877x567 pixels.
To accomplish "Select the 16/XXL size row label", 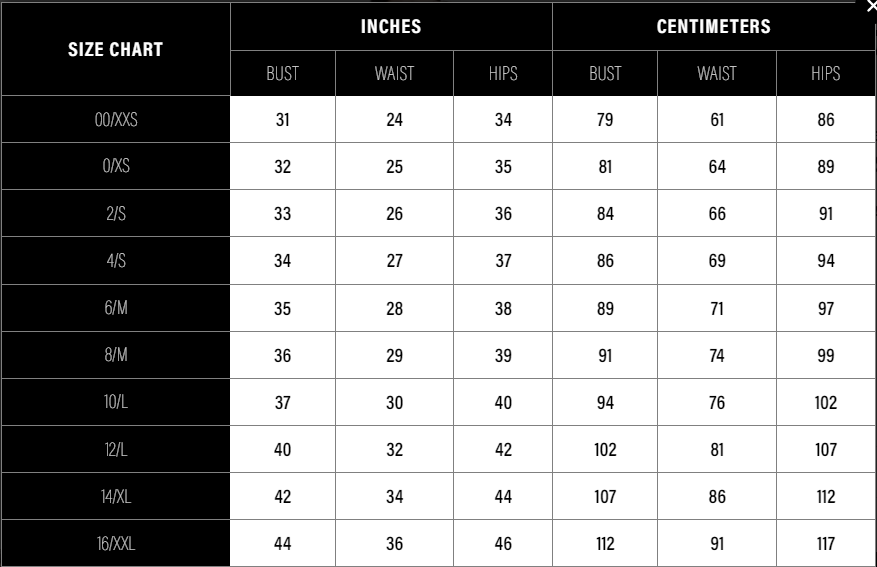I will coord(115,544).
